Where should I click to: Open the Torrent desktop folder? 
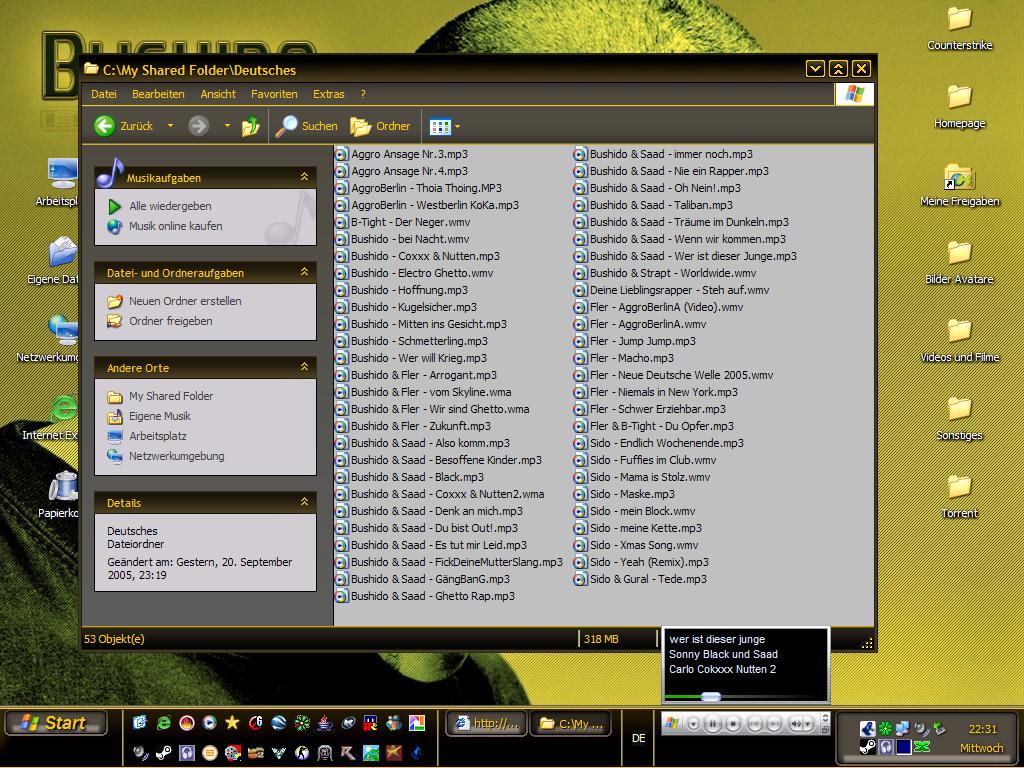(x=959, y=487)
